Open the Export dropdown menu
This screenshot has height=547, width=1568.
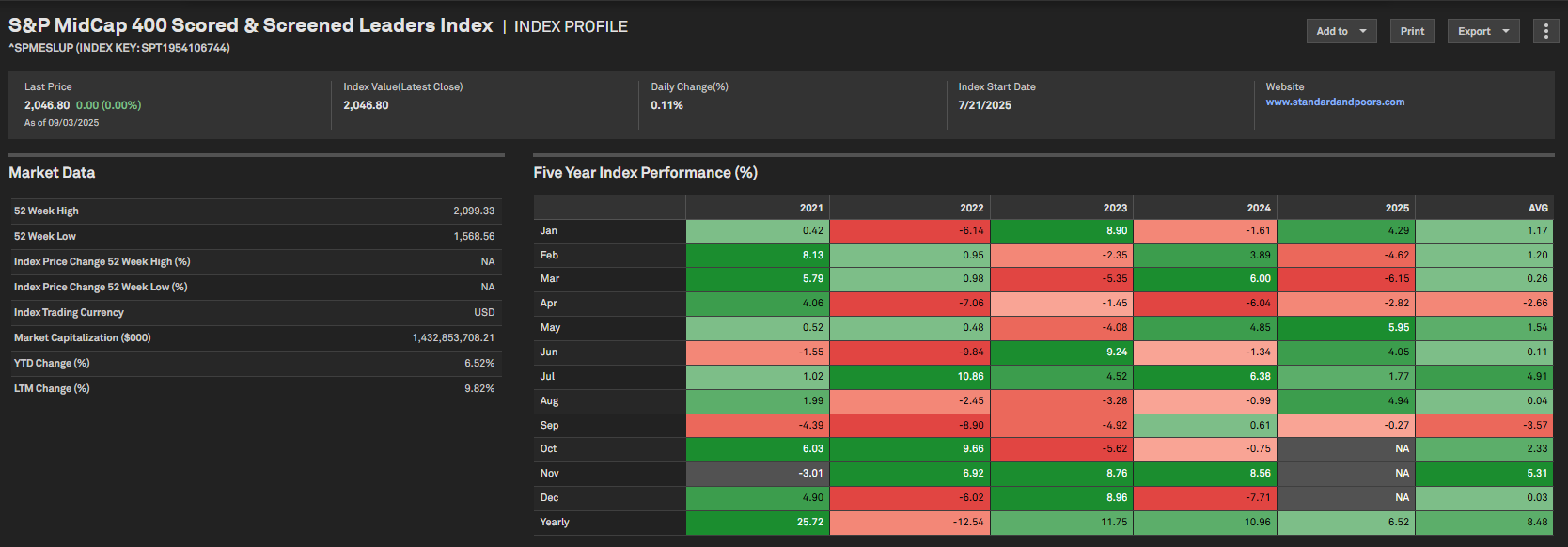[x=1483, y=31]
